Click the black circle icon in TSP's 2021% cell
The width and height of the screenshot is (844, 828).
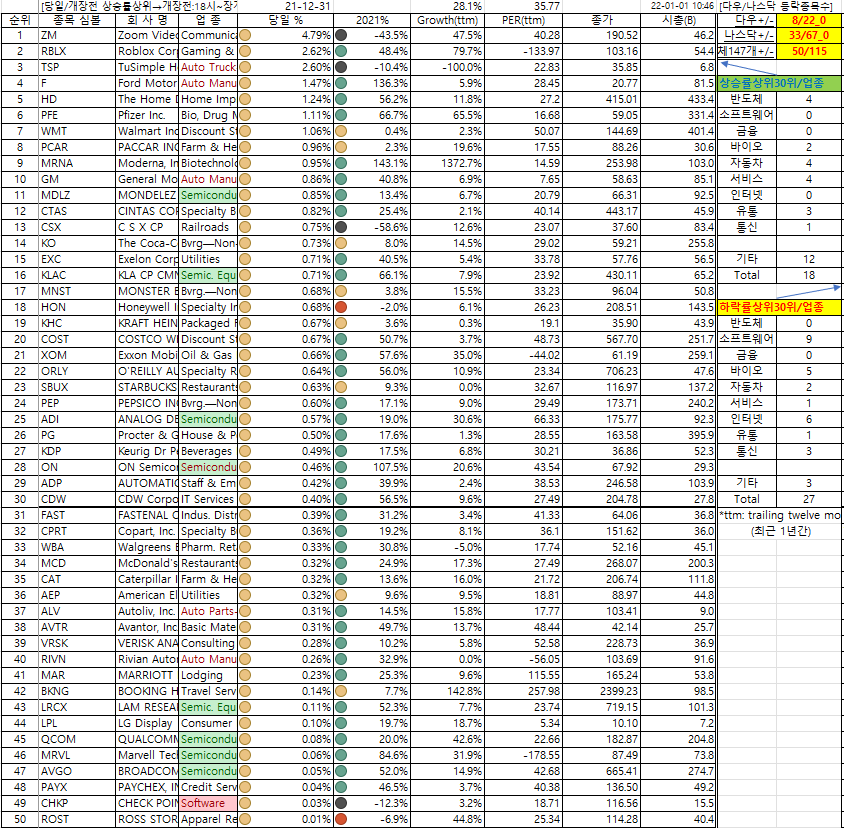point(341,67)
